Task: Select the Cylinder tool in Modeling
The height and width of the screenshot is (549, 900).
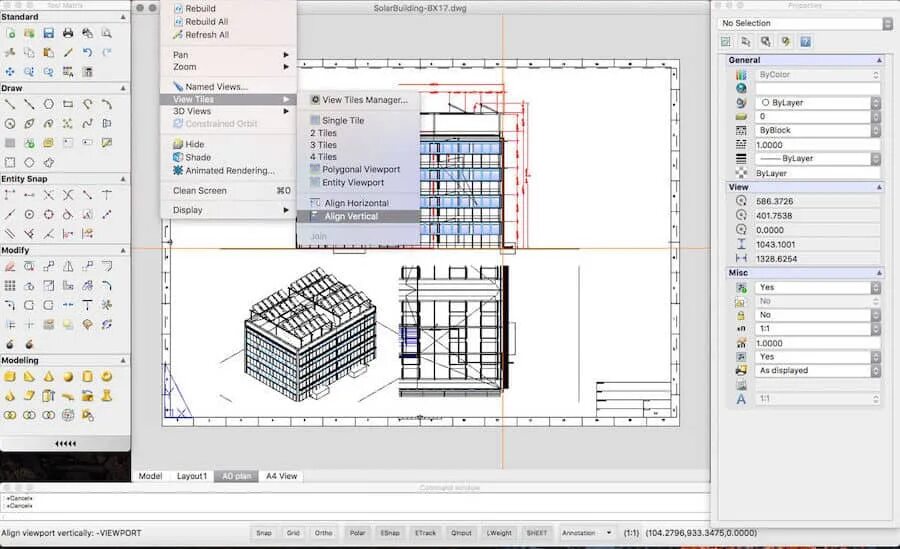Action: (x=87, y=377)
